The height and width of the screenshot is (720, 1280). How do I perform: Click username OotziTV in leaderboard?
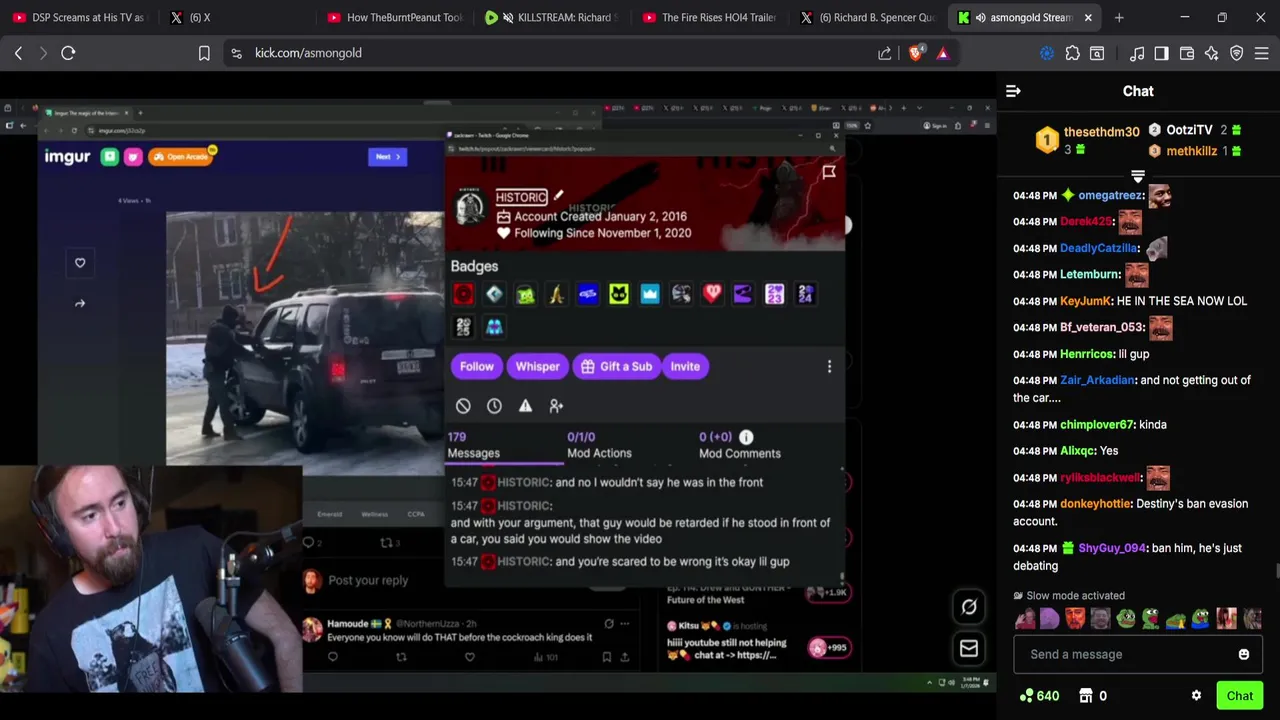[x=1189, y=130]
